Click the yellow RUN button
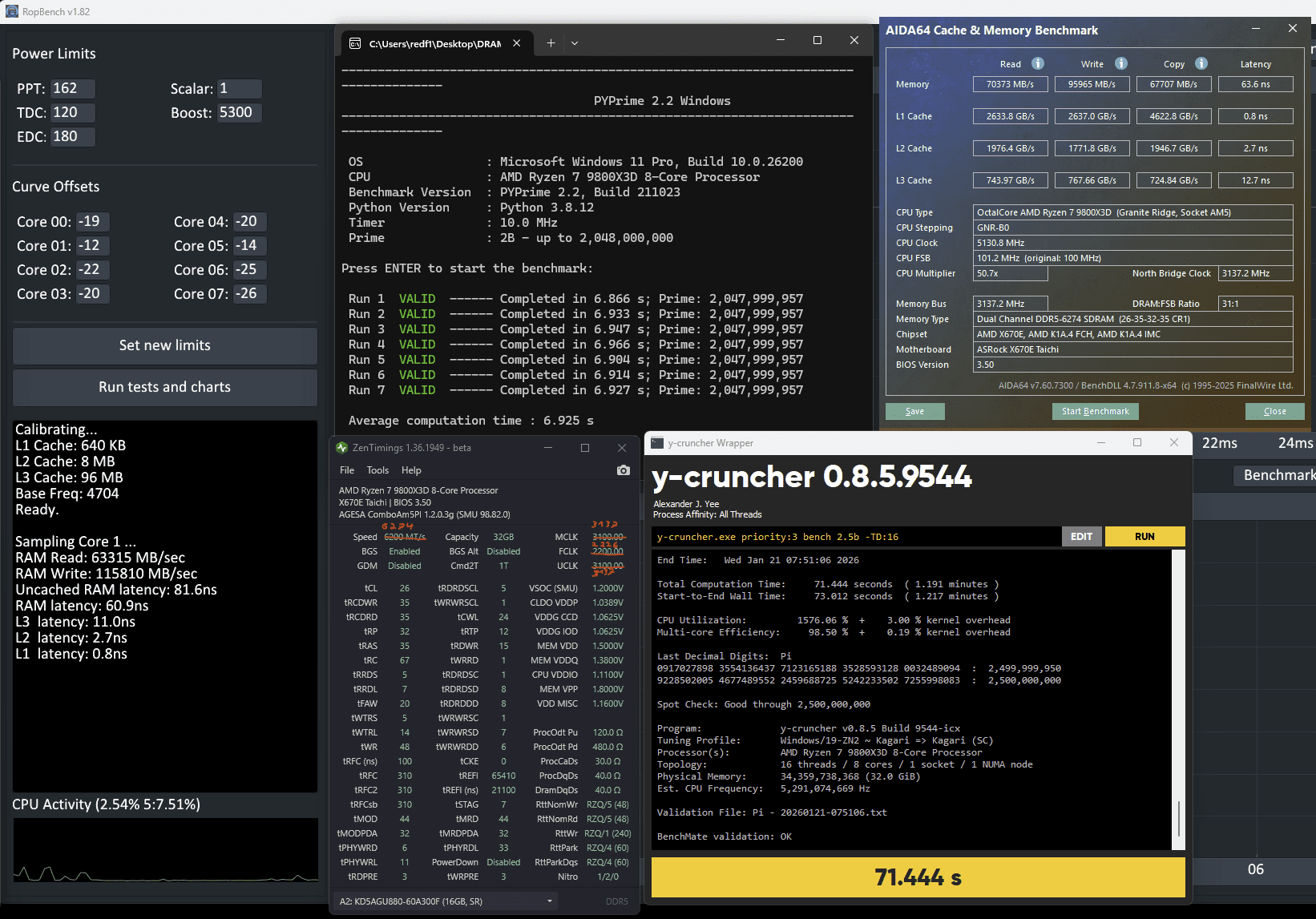This screenshot has height=919, width=1316. [1144, 537]
